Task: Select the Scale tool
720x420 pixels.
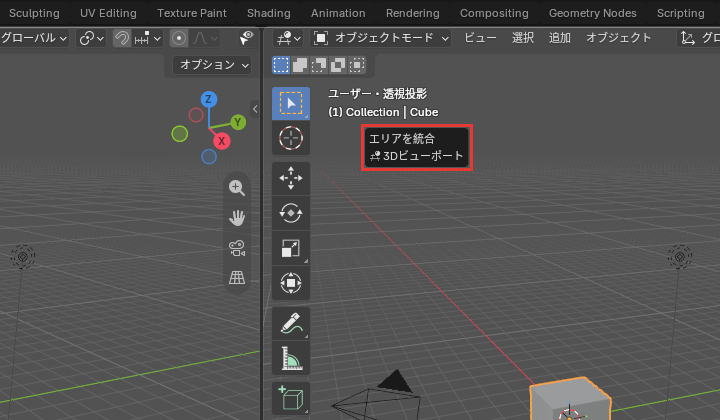Action: [291, 248]
